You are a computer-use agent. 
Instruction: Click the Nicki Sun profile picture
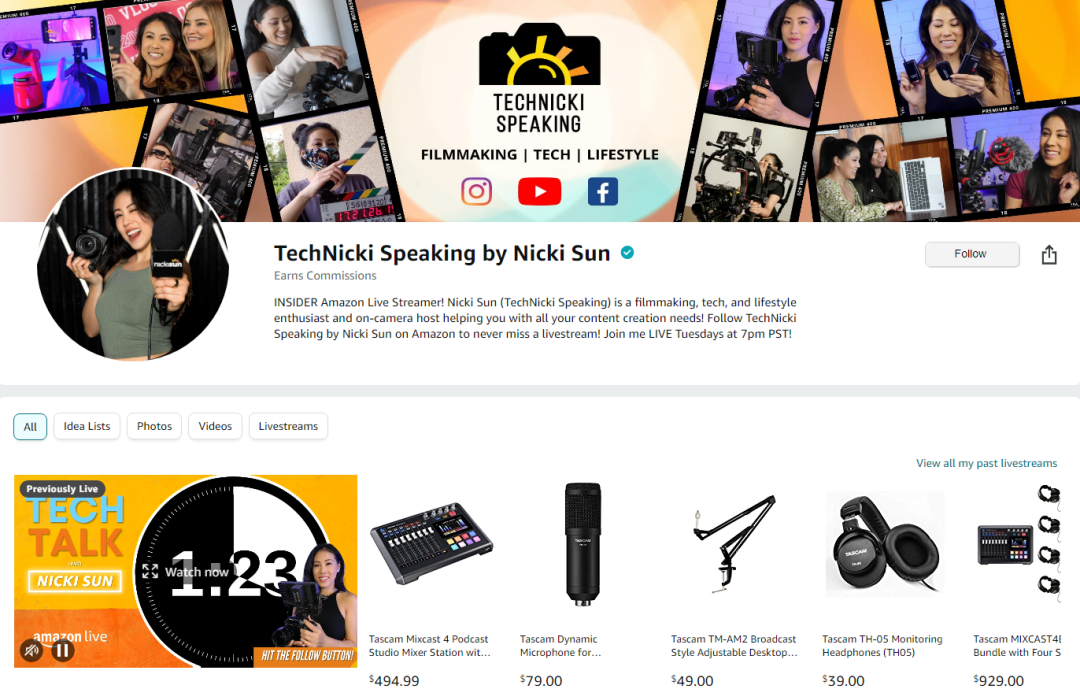(133, 264)
